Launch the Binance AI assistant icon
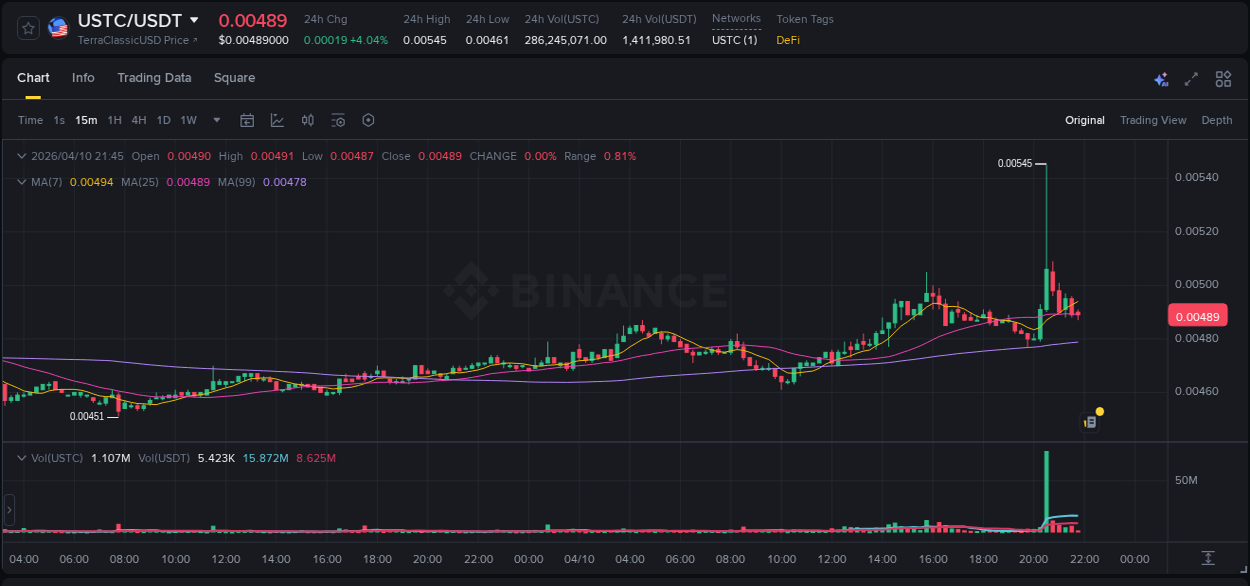The image size is (1250, 586). tap(1160, 78)
